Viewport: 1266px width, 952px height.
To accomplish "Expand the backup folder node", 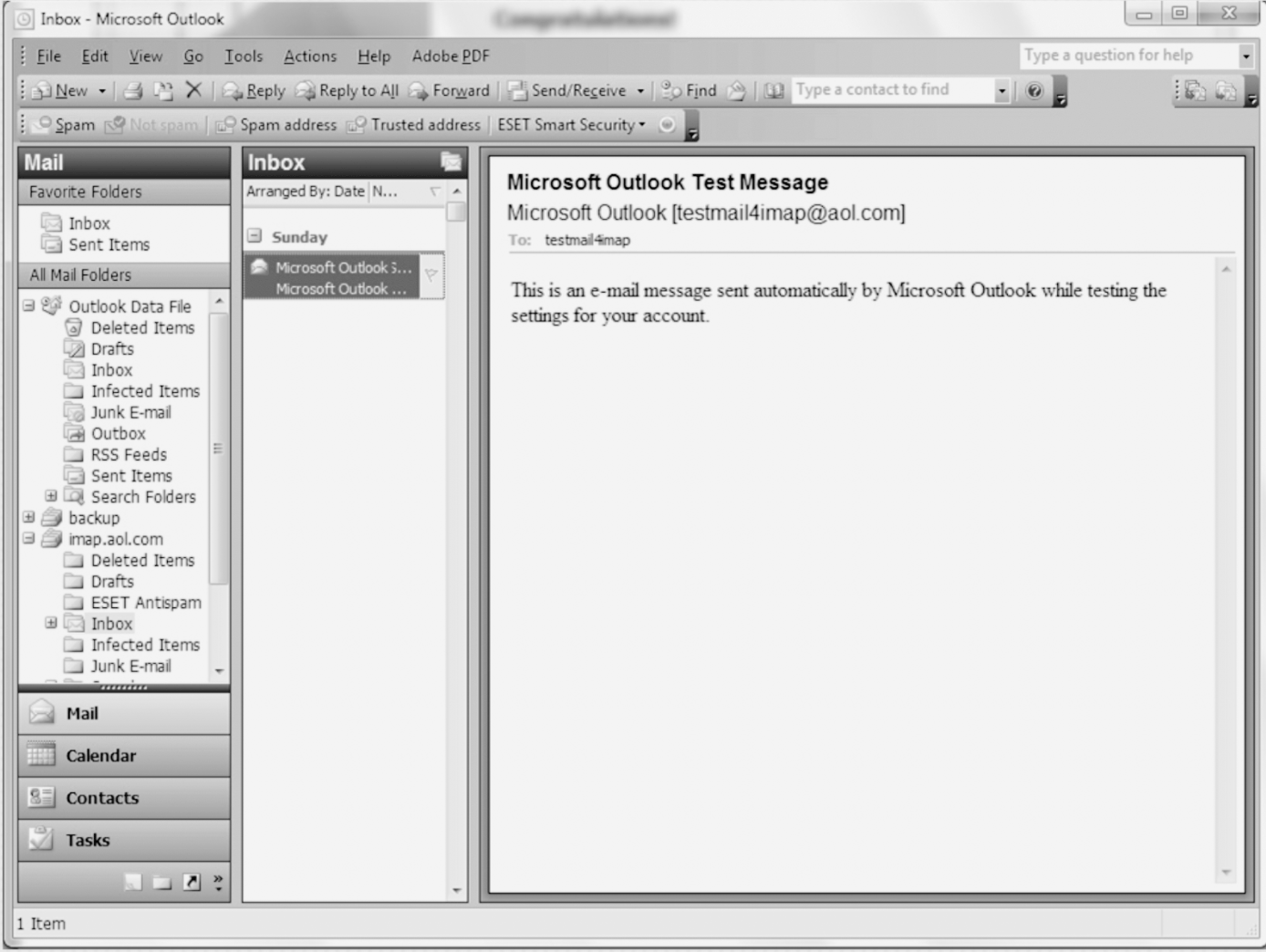I will pyautogui.click(x=29, y=517).
